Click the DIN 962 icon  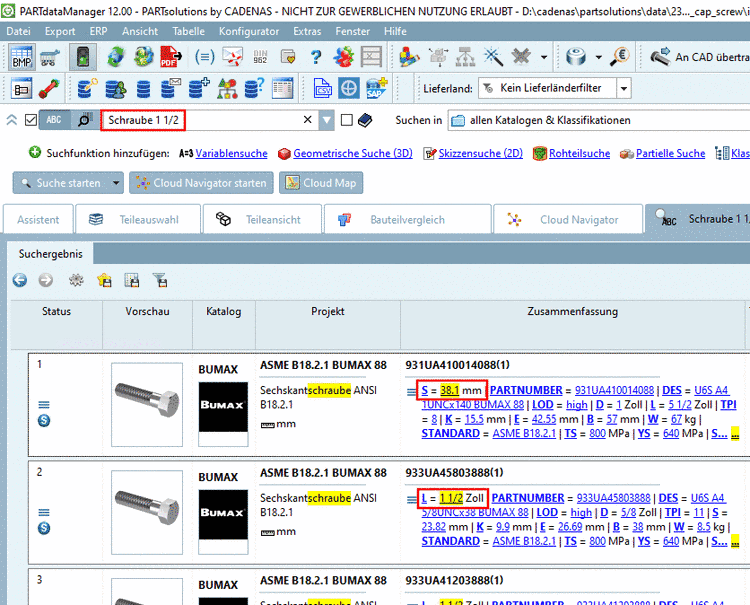(x=260, y=57)
